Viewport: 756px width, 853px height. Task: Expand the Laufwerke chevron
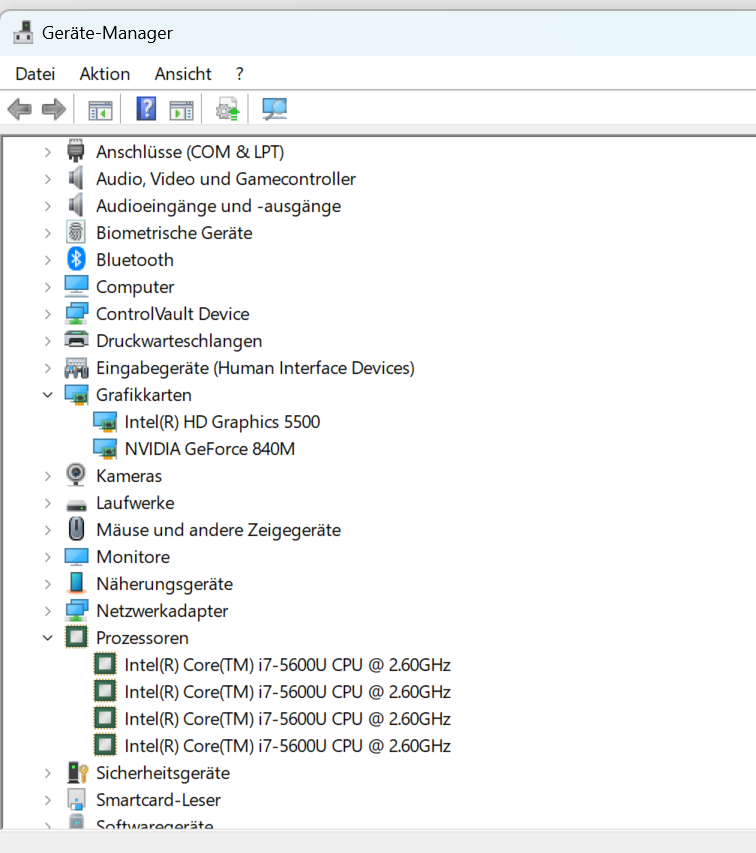tap(48, 503)
